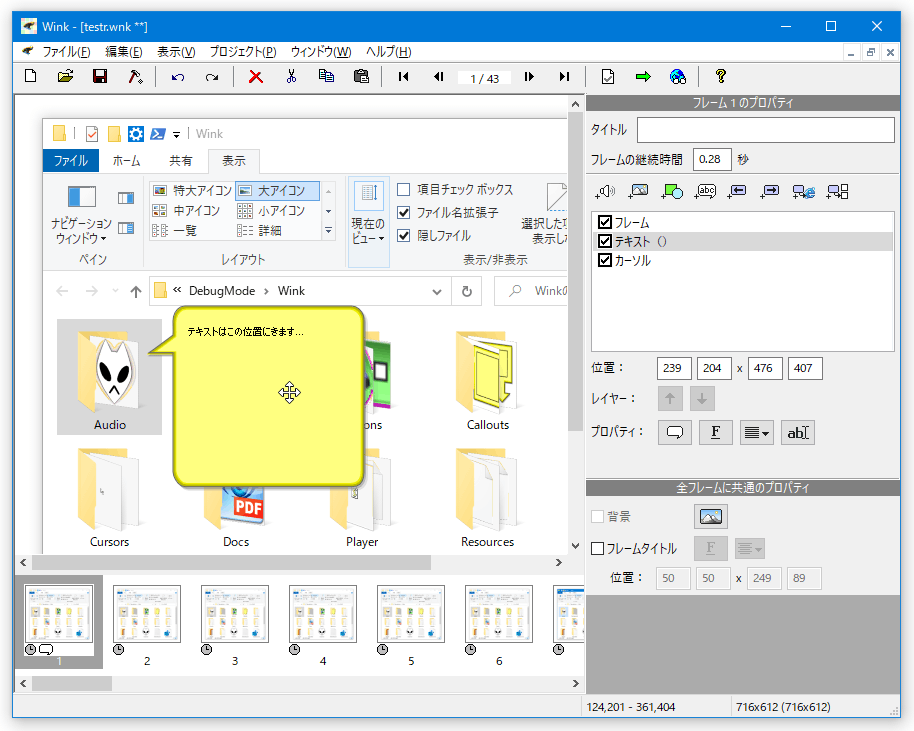Screen dimensions: 914x731
Task: Undo the last action
Action: point(178,76)
